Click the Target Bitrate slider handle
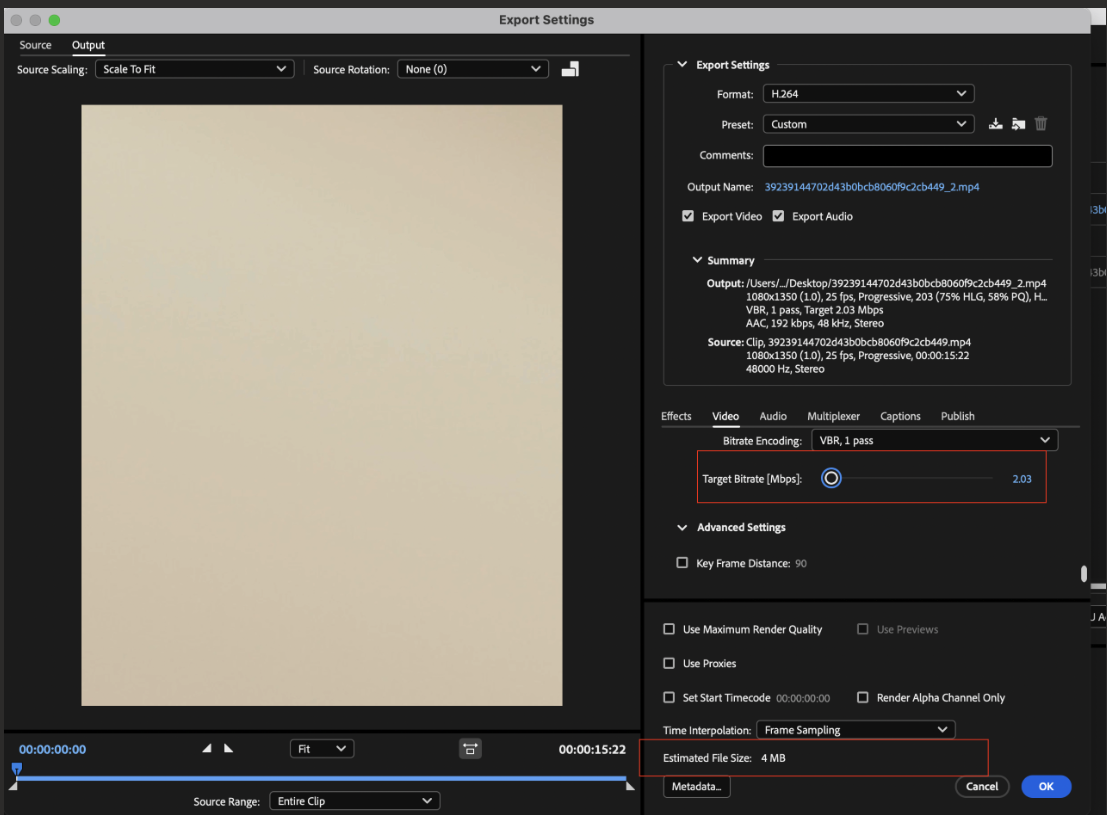This screenshot has width=1107, height=815. coord(831,478)
